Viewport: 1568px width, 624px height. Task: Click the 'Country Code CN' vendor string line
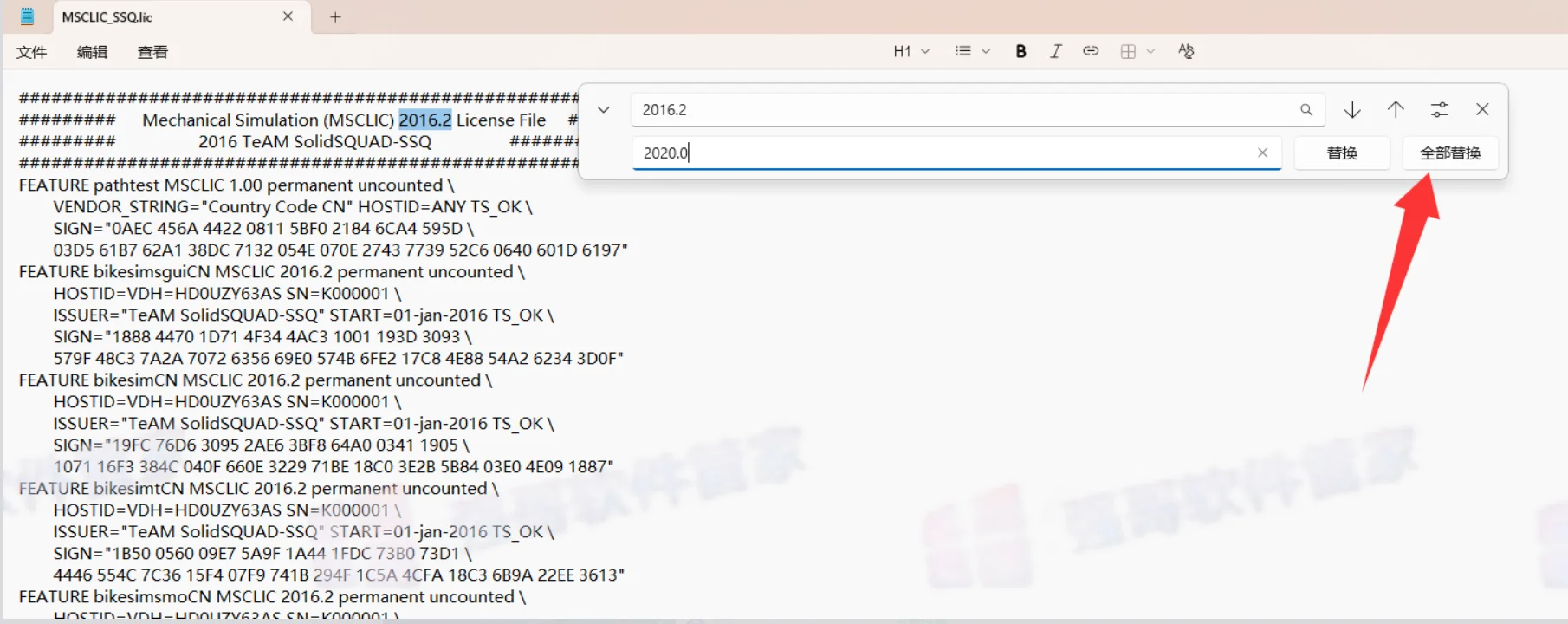pyautogui.click(x=293, y=206)
